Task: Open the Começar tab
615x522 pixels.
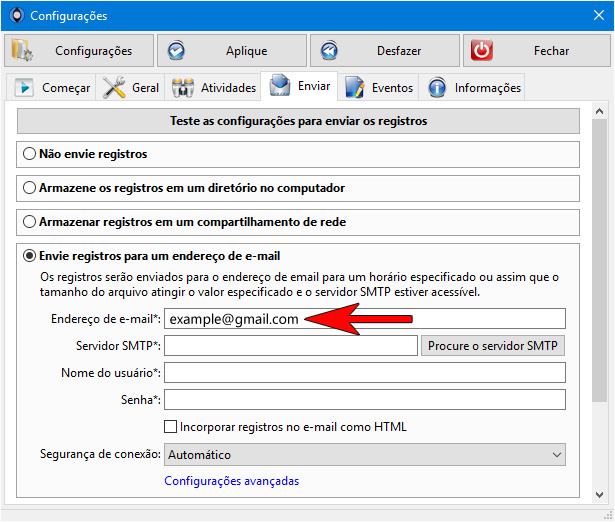Action: [51, 87]
